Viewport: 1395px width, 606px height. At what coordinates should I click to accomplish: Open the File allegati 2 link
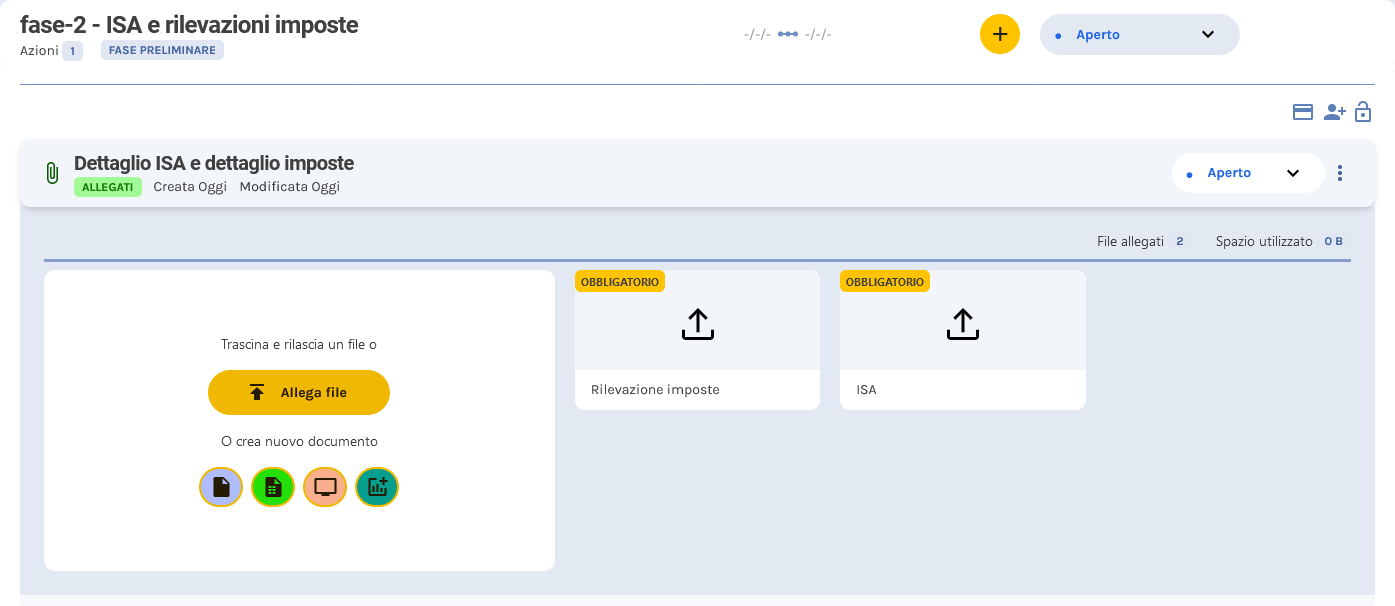1142,240
